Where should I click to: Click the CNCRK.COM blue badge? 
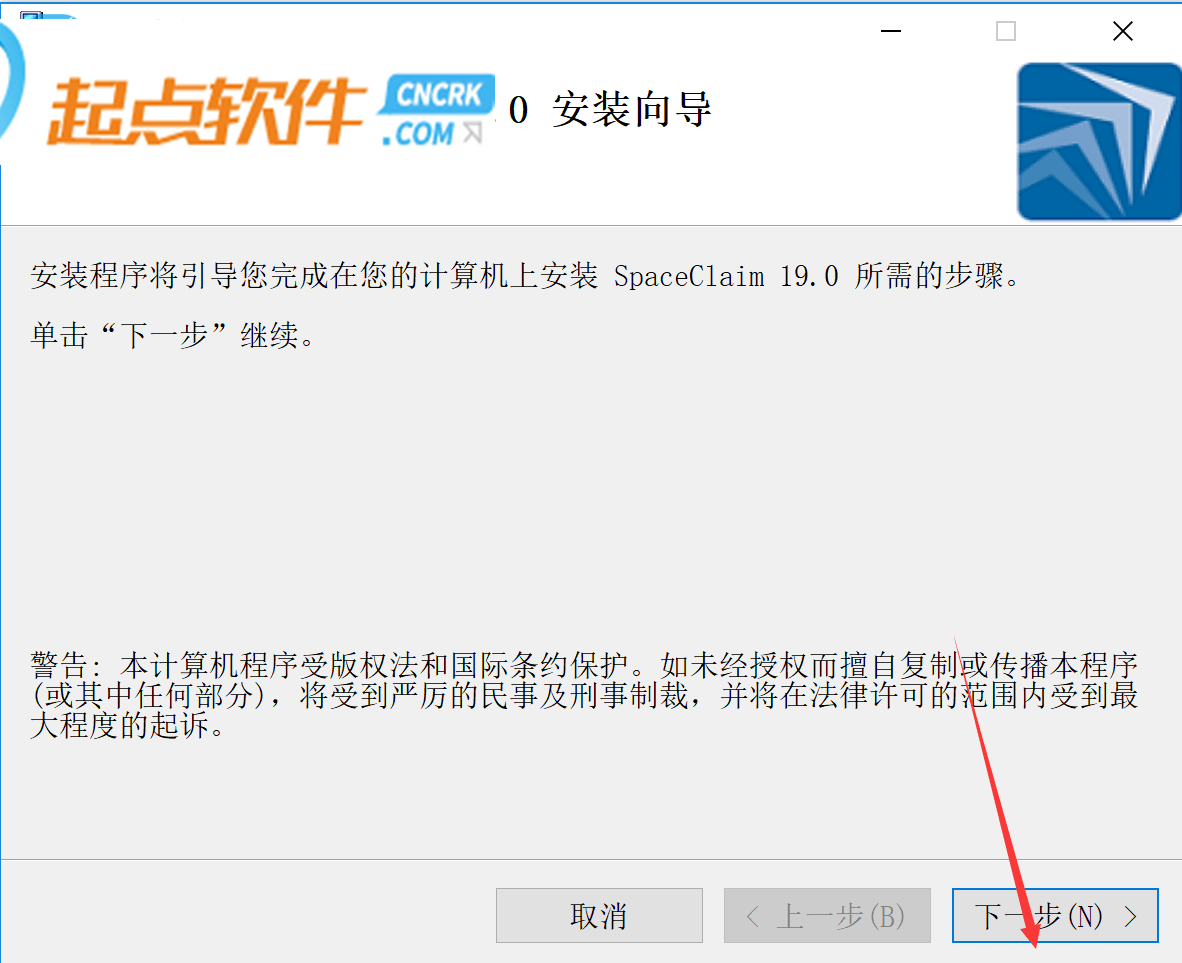437,111
